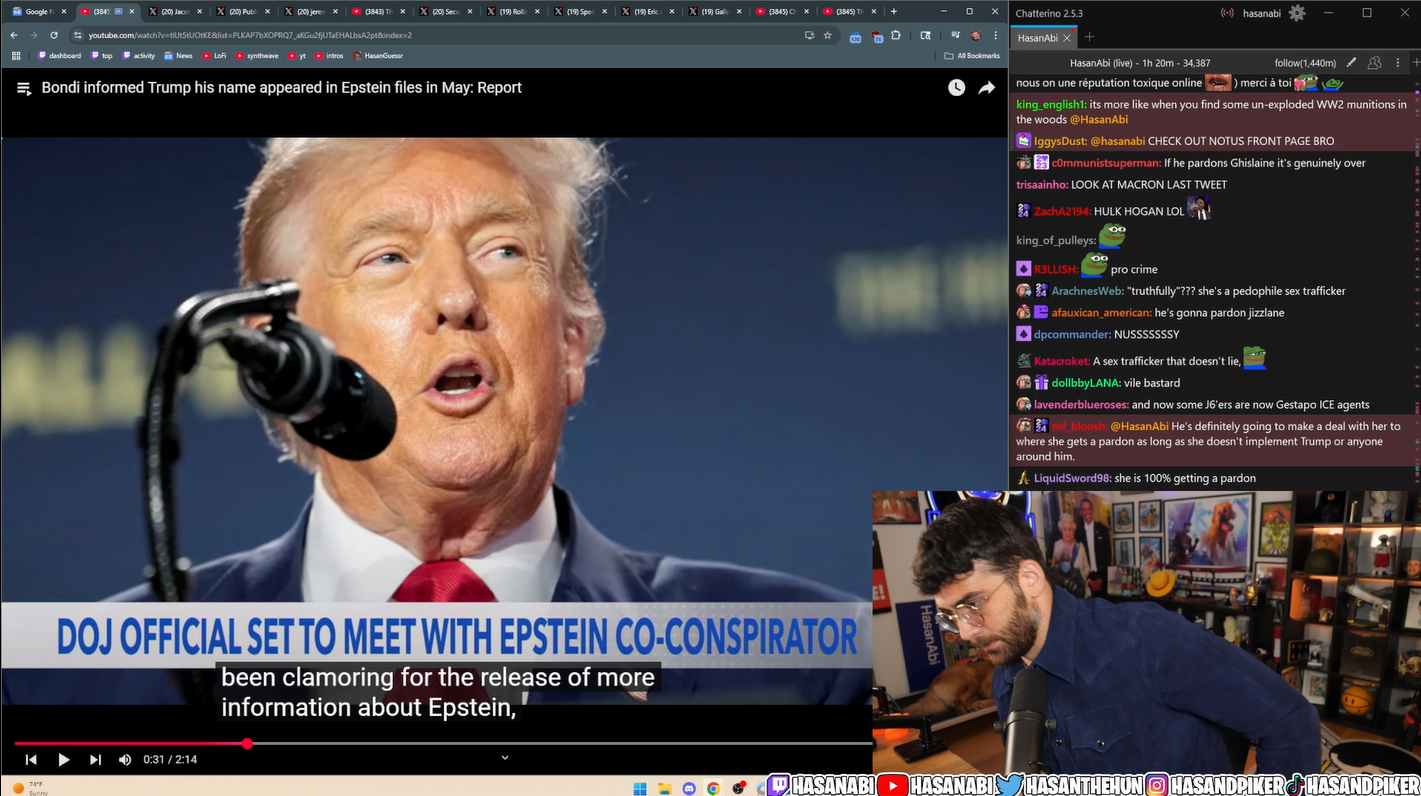This screenshot has width=1421, height=796.
Task: Open the apps grid in bookmarks bar
Action: pos(16,56)
